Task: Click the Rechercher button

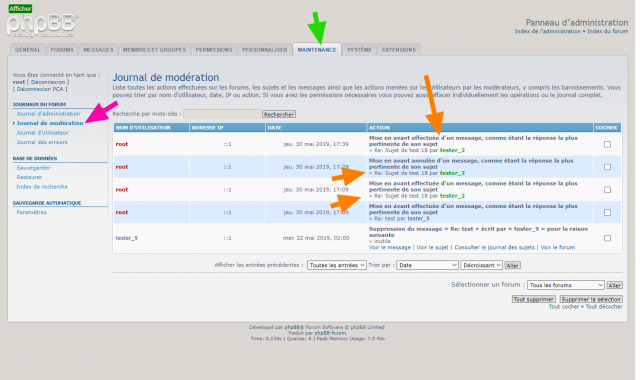Action: 279,114
